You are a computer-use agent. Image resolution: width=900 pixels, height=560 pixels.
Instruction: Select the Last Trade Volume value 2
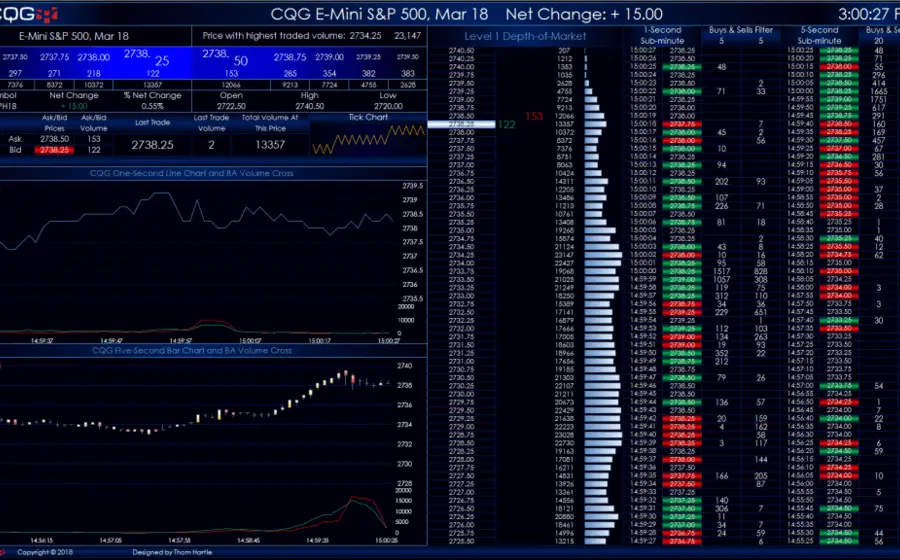pos(211,145)
